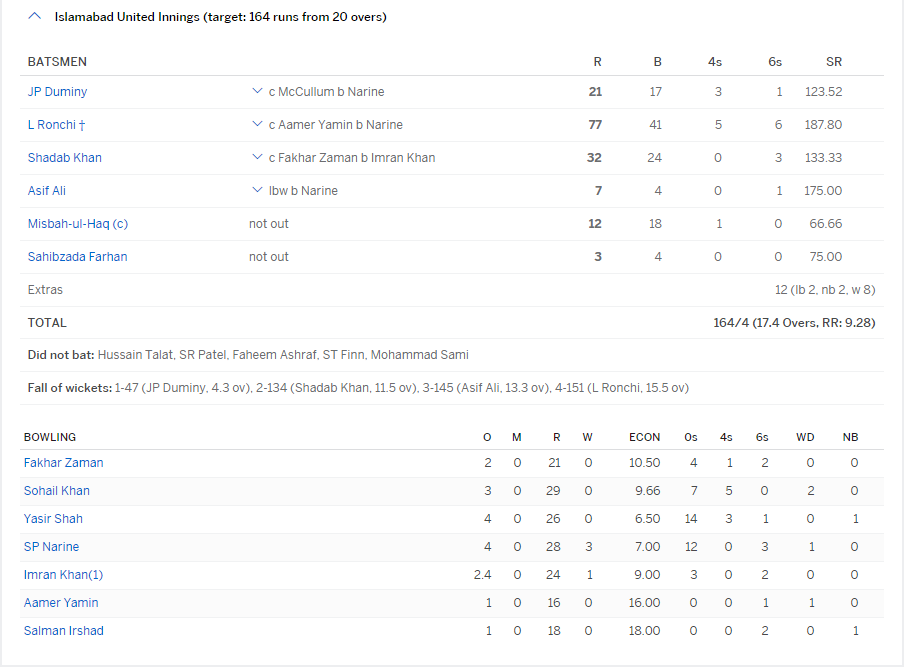Open Salman Irshad's player profile

tap(63, 631)
